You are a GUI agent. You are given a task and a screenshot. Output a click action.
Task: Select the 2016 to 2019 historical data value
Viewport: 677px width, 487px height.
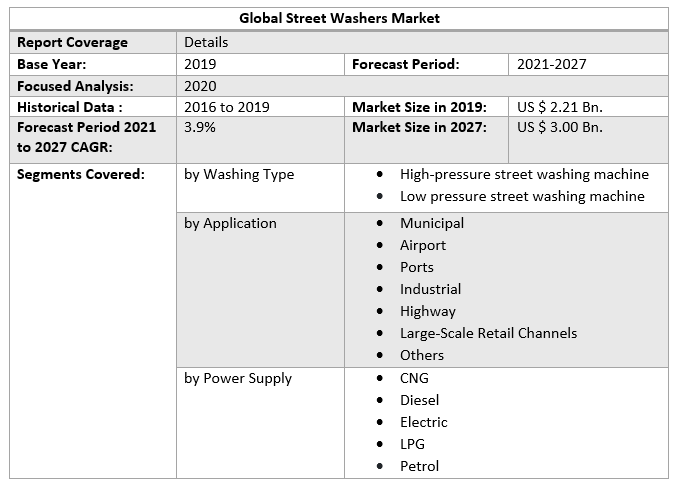pyautogui.click(x=227, y=107)
